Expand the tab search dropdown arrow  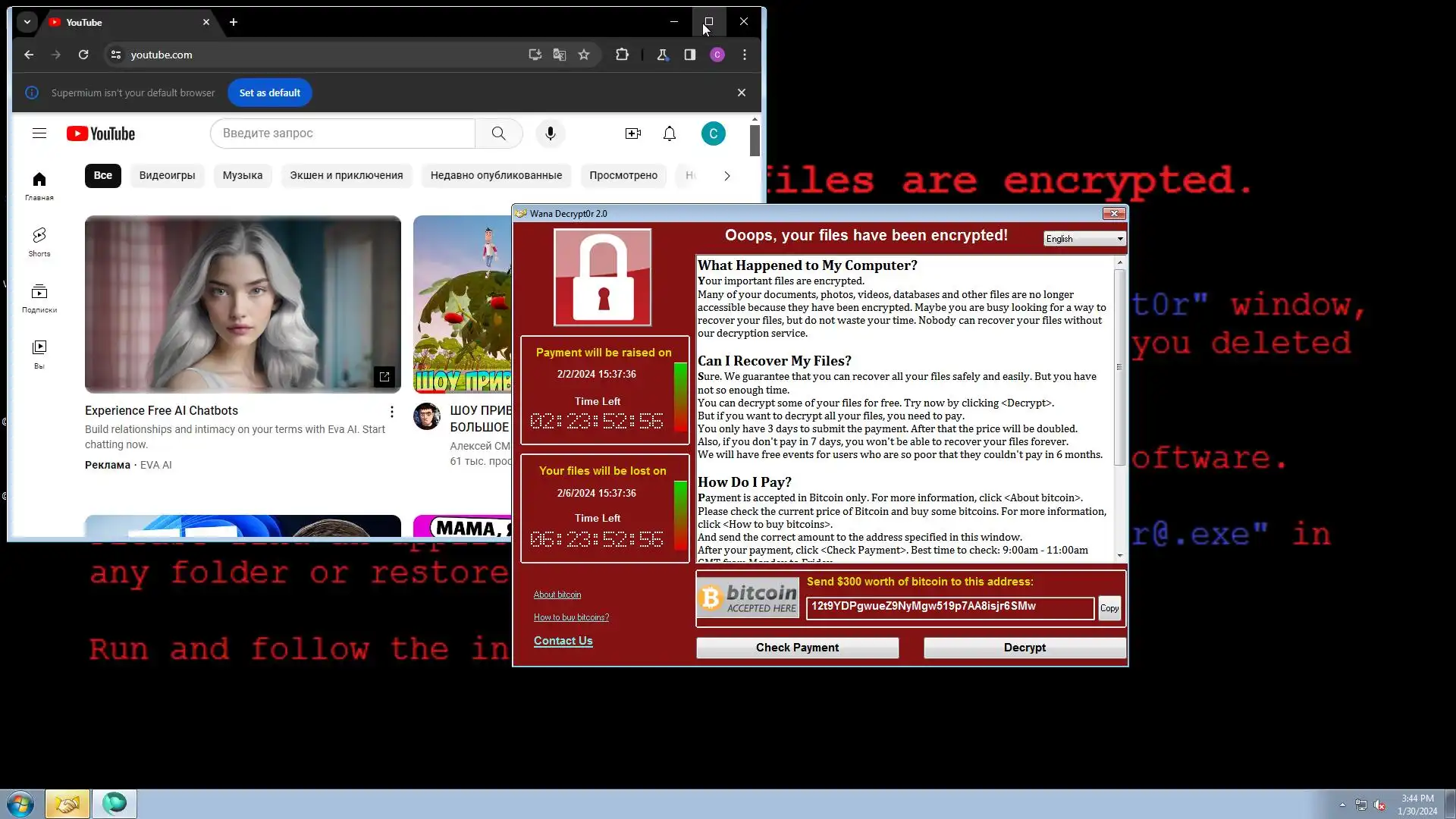[27, 22]
